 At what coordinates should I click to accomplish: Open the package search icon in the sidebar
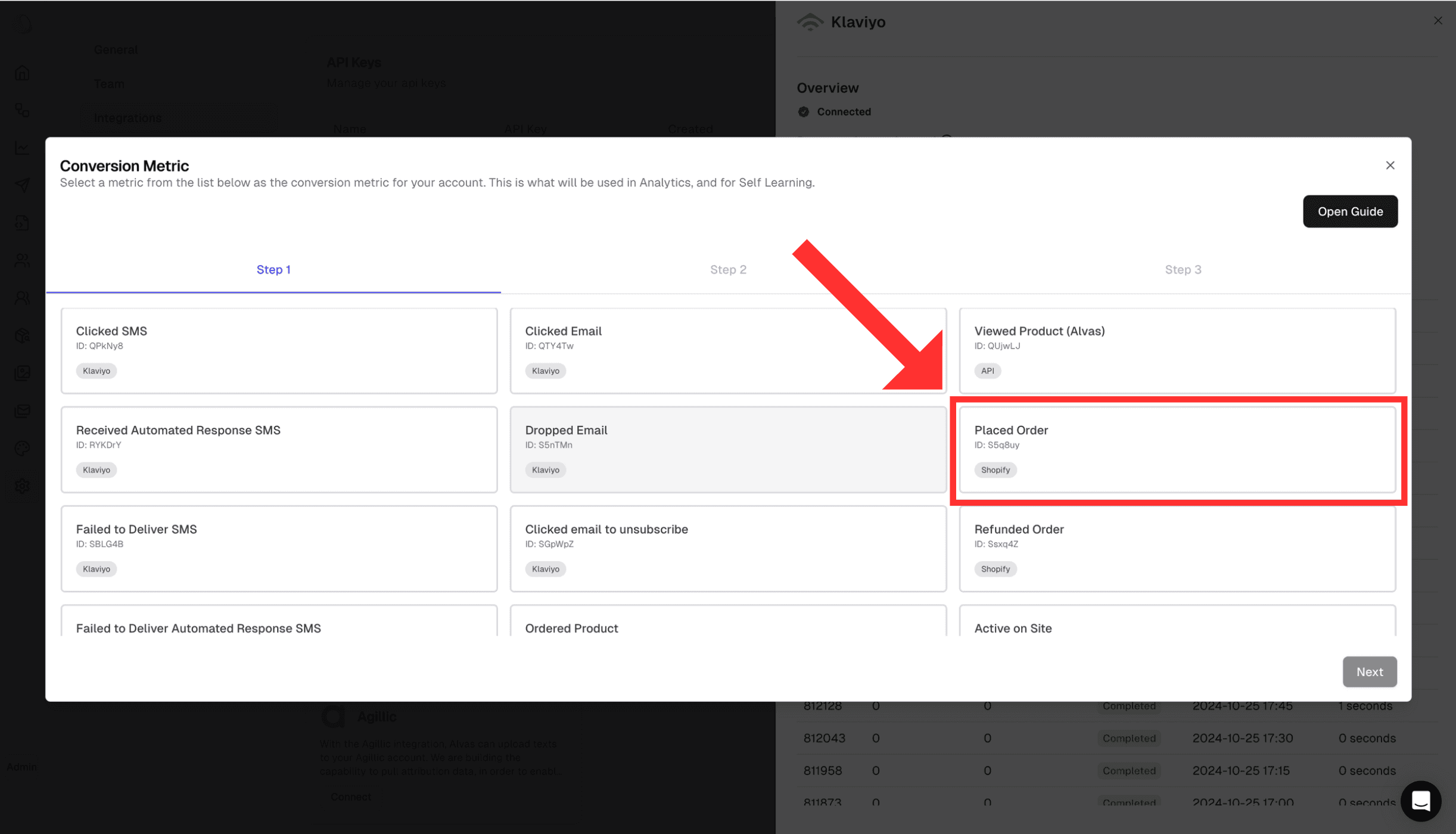(x=22, y=335)
